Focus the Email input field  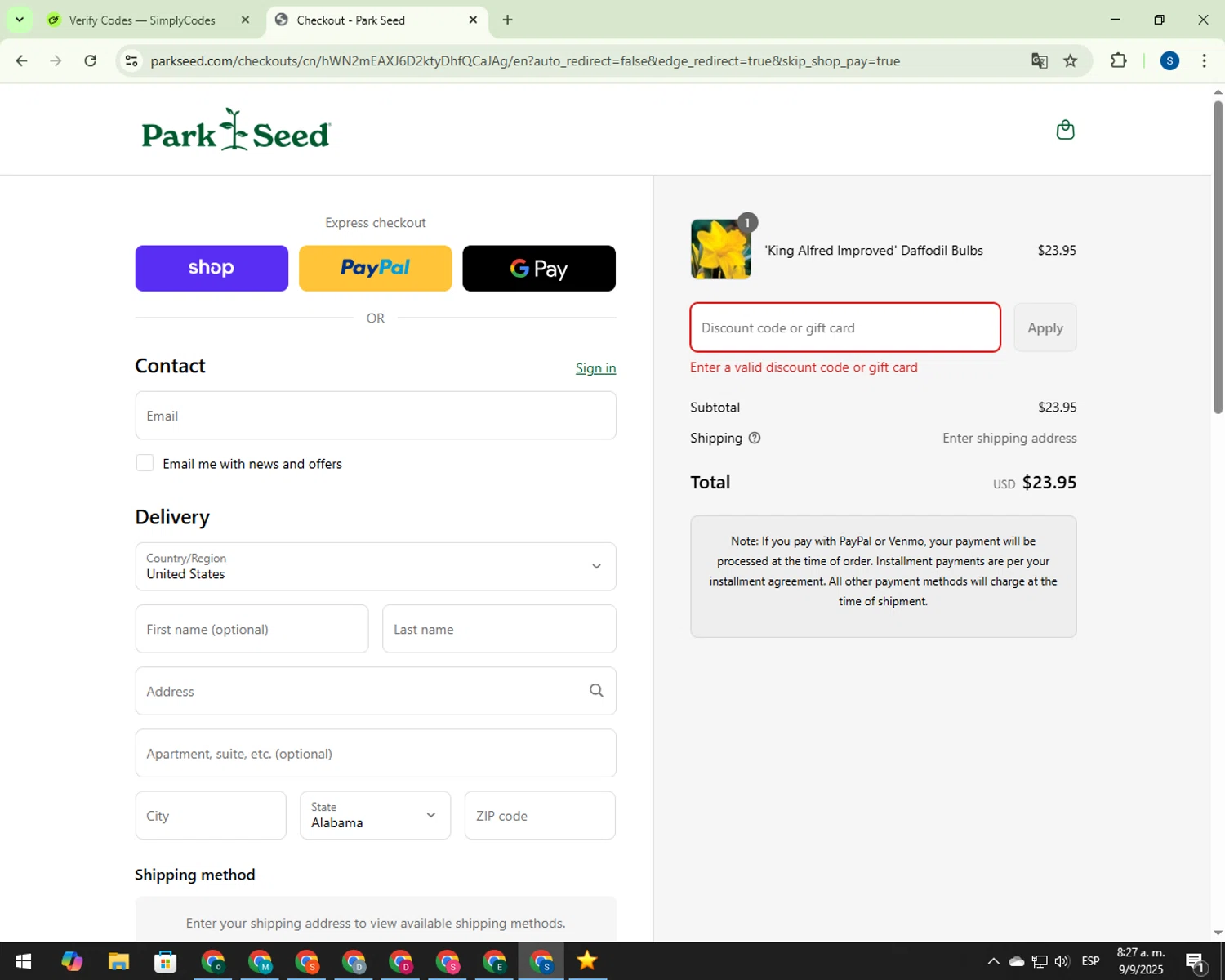coord(376,416)
